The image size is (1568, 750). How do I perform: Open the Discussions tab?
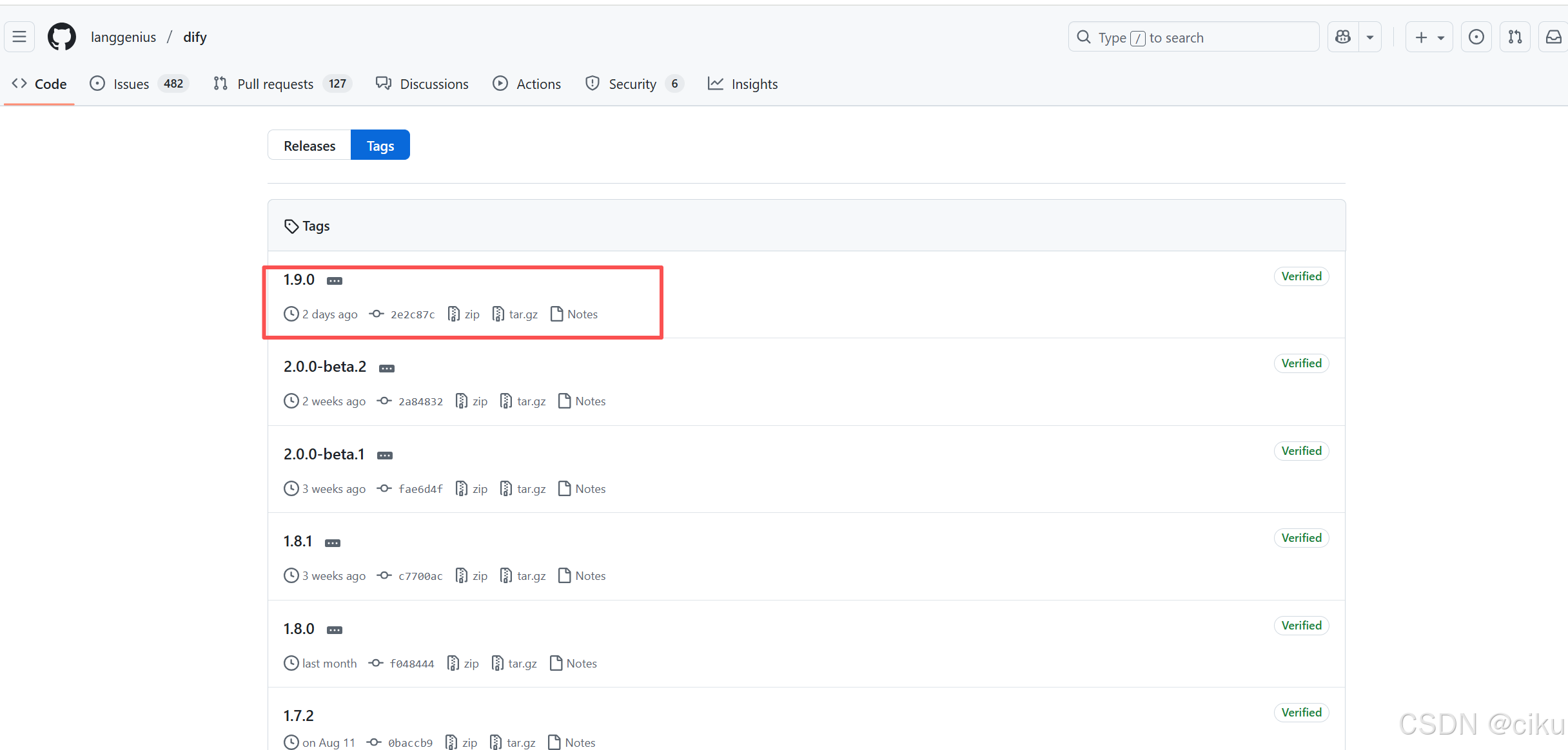coord(422,84)
